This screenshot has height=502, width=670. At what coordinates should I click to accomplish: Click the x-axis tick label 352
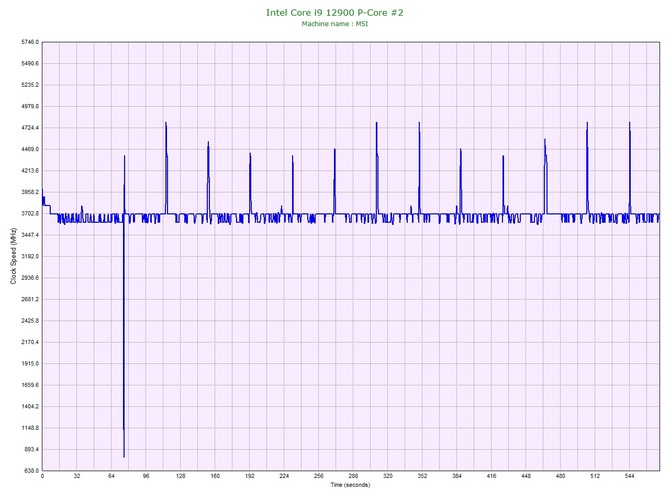(422, 476)
